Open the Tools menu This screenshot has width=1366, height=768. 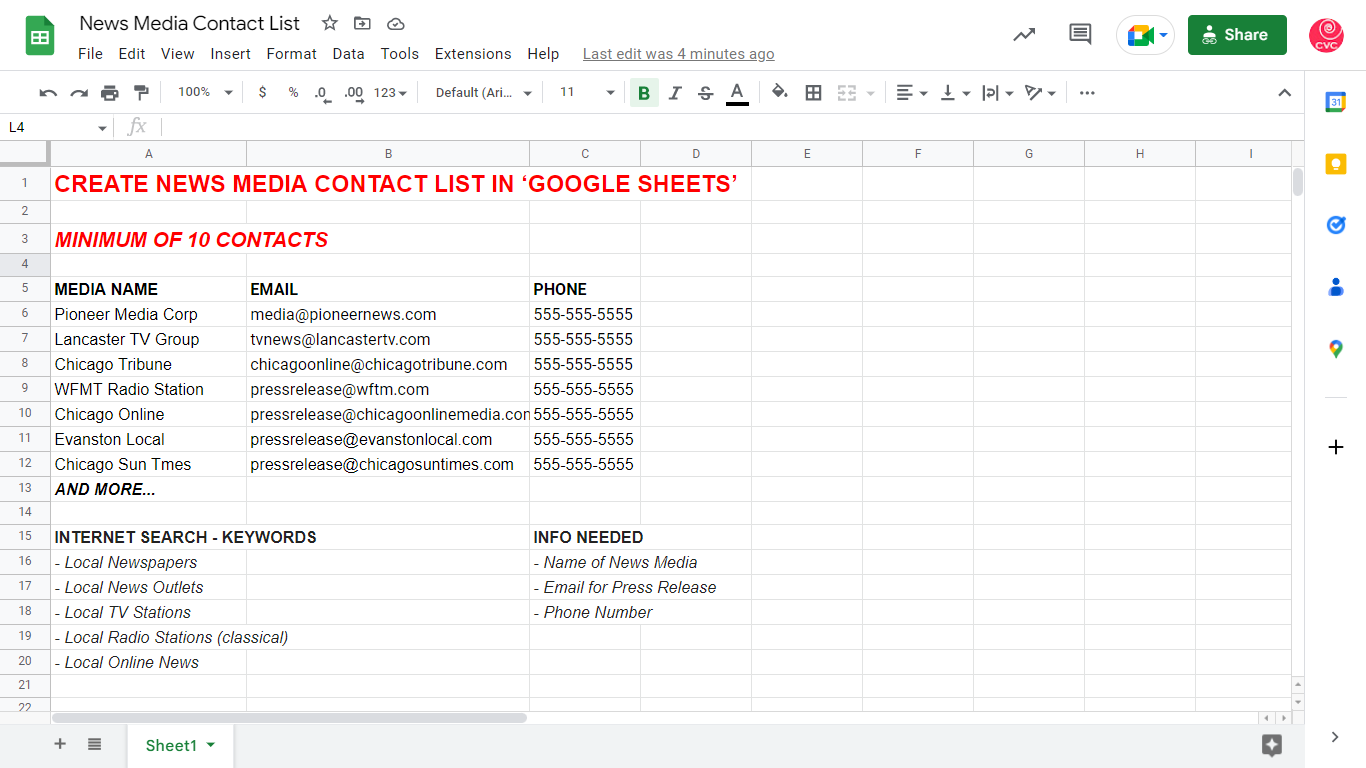point(400,54)
